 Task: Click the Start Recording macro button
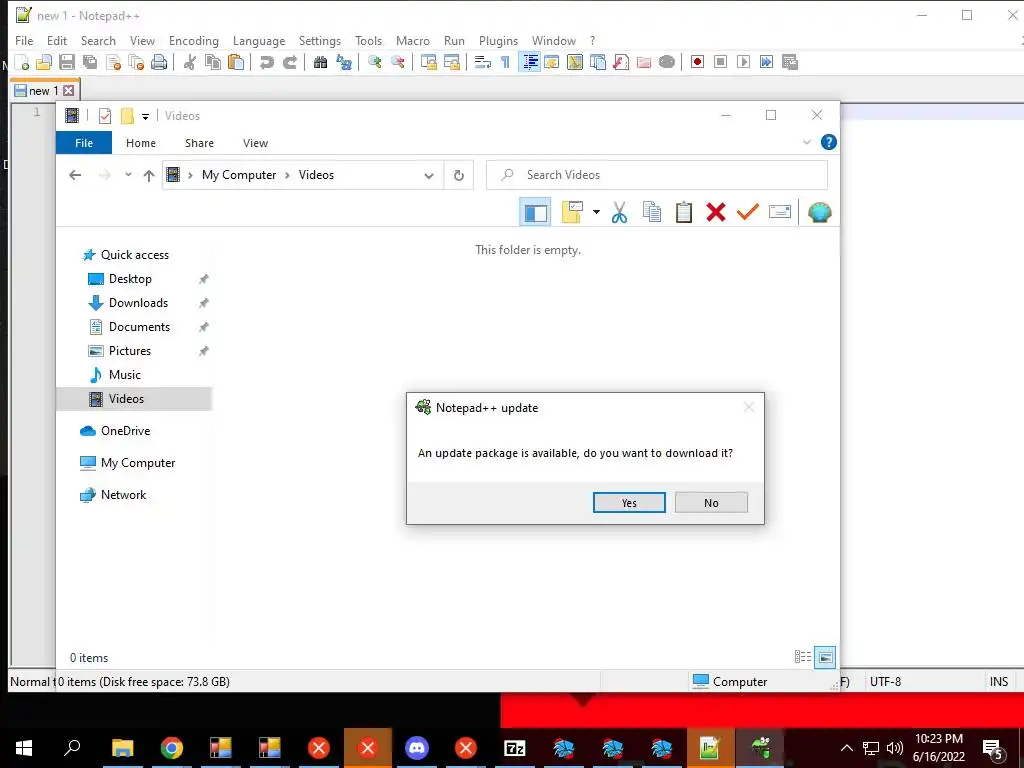[697, 62]
